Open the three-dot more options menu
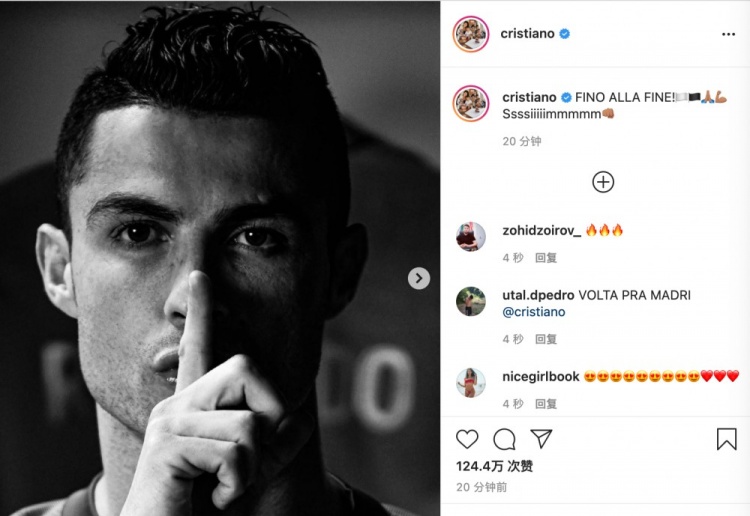Screen dimensions: 750x516 coord(728,34)
